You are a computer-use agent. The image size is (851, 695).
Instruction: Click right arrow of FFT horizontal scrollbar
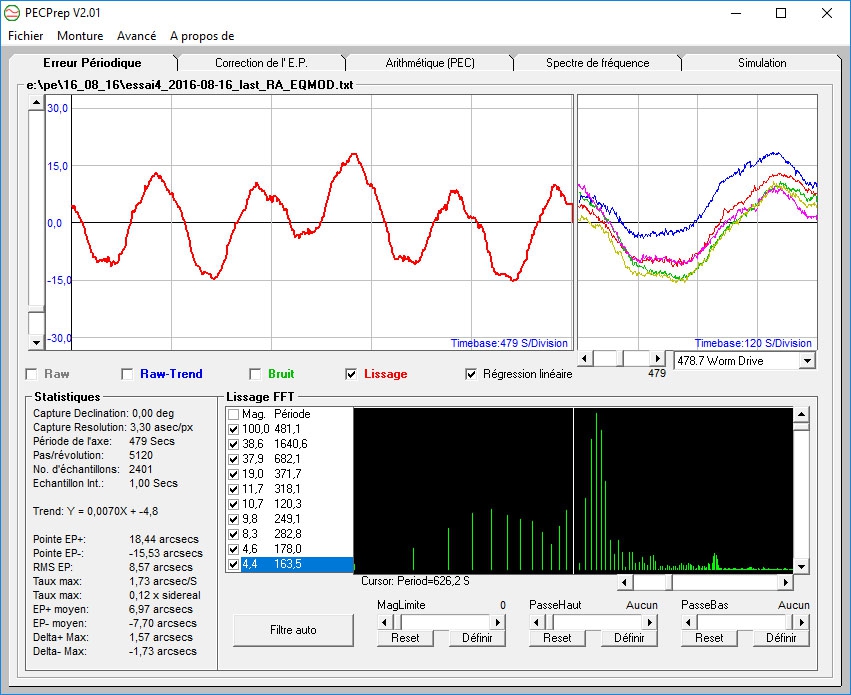(x=785, y=583)
